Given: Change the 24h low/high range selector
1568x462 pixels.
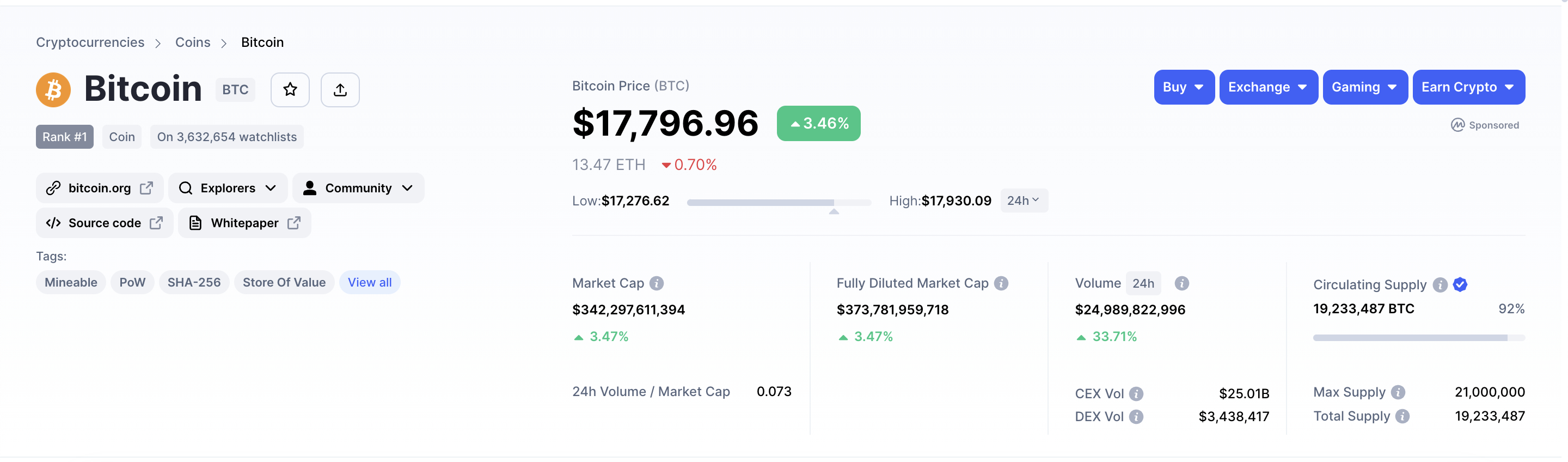Looking at the screenshot, I should tap(1023, 200).
